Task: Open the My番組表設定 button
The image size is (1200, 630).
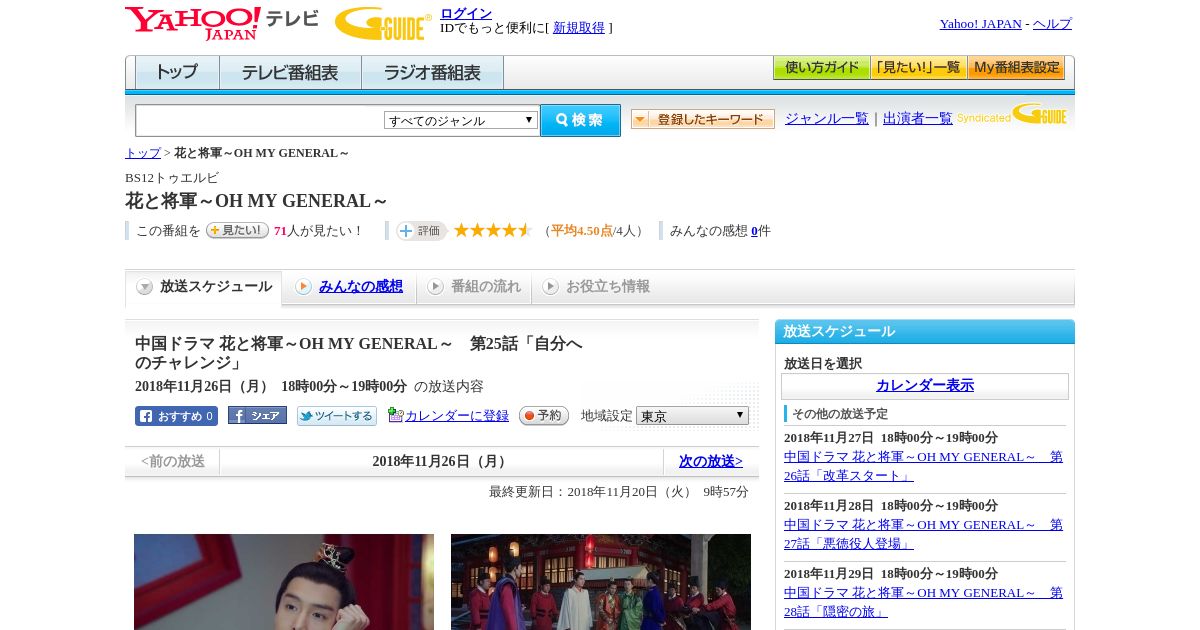Action: click(x=1016, y=68)
